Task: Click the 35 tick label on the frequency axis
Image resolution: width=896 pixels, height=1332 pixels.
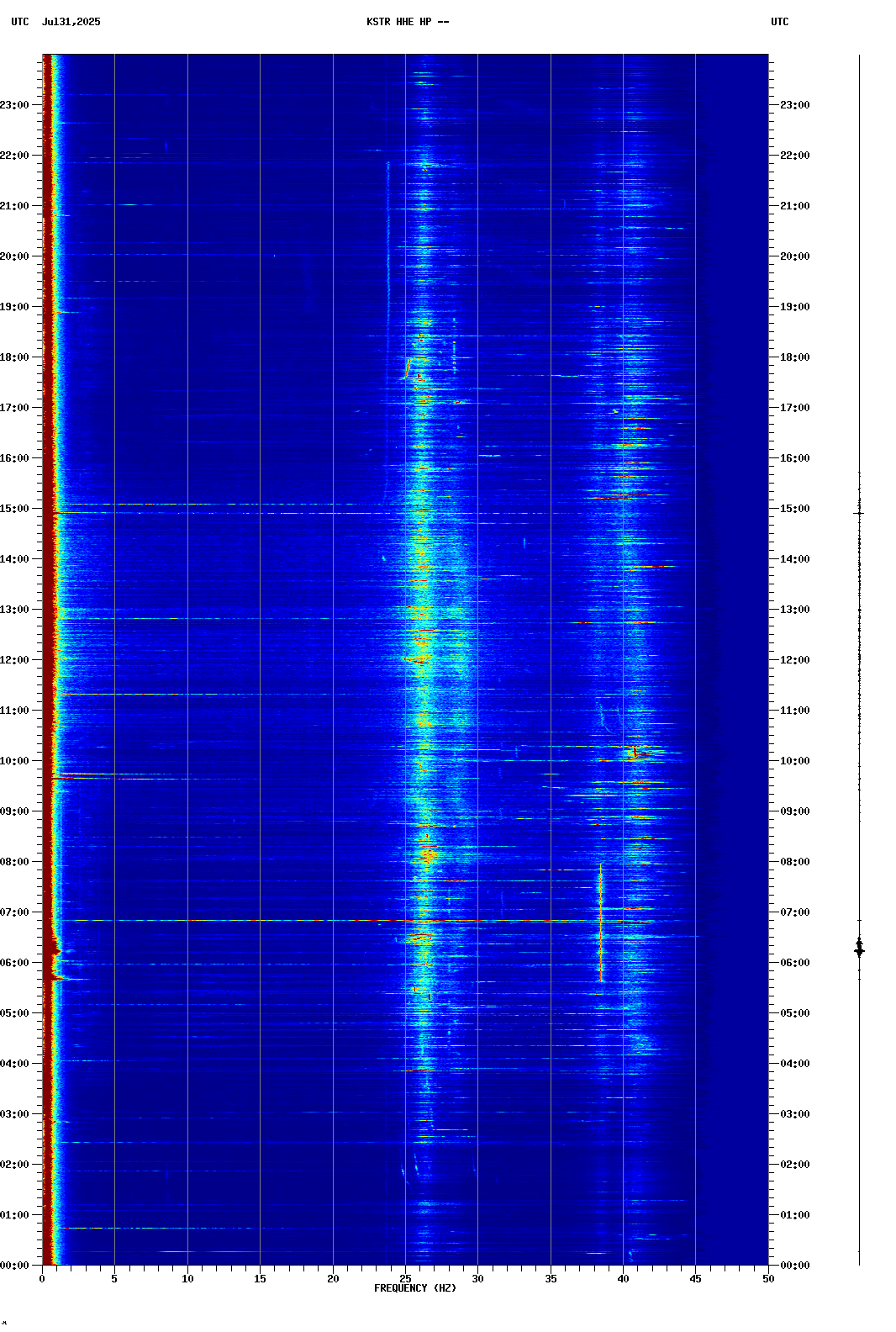Action: pyautogui.click(x=551, y=1279)
